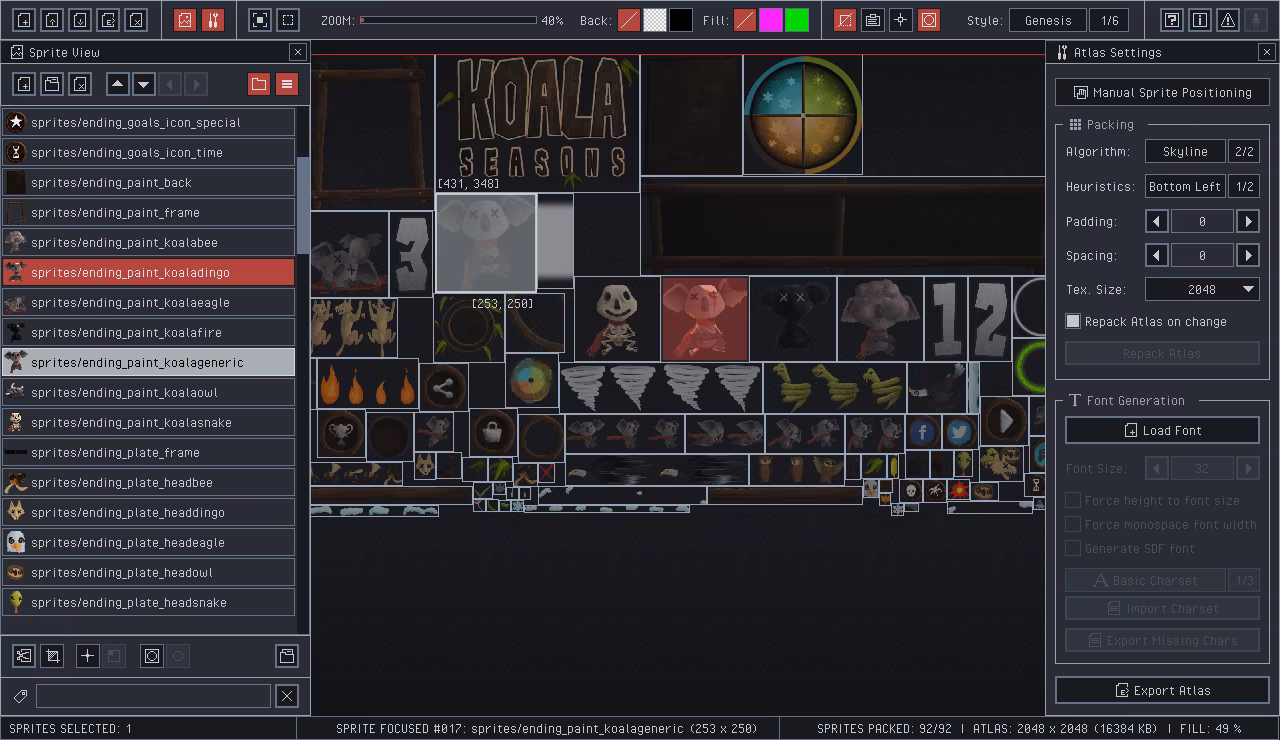Click the Skyline algorithm selector
The height and width of the screenshot is (740, 1280).
[x=1185, y=152]
